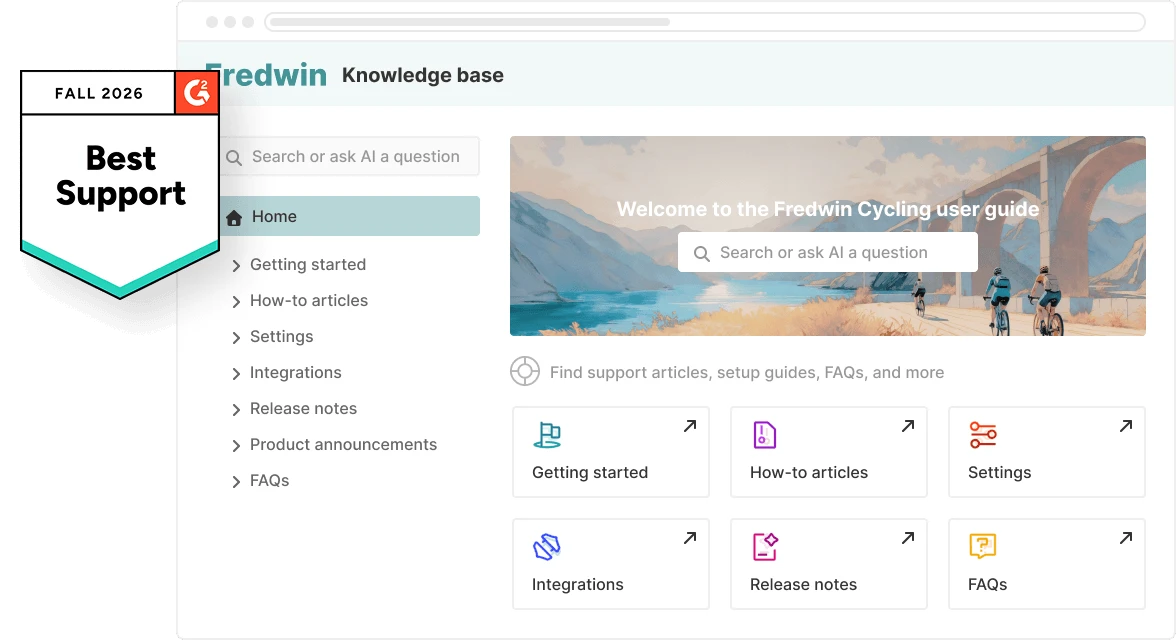Expand the Release notes sidebar chevron

pos(236,410)
